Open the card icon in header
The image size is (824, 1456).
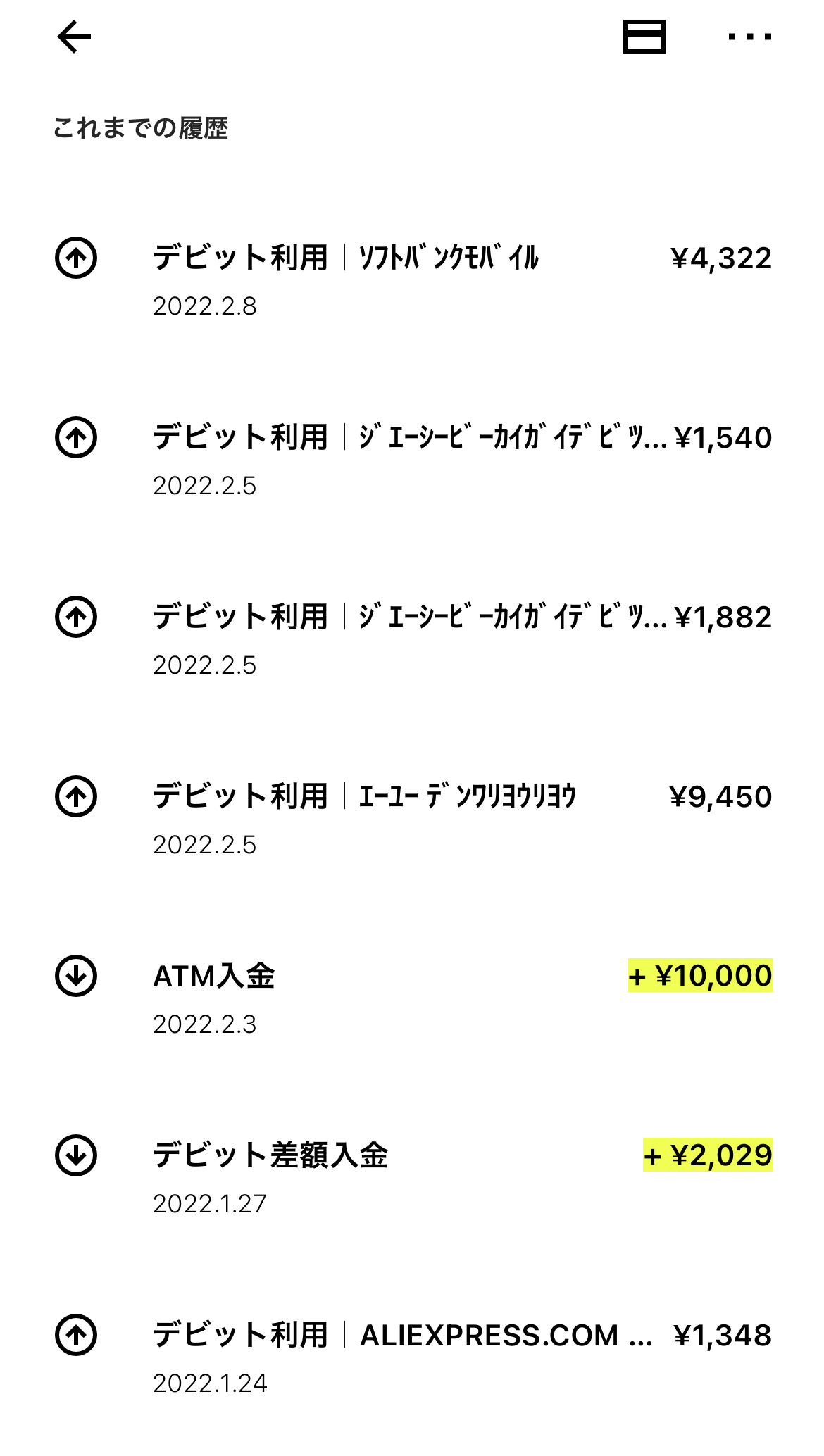point(644,37)
